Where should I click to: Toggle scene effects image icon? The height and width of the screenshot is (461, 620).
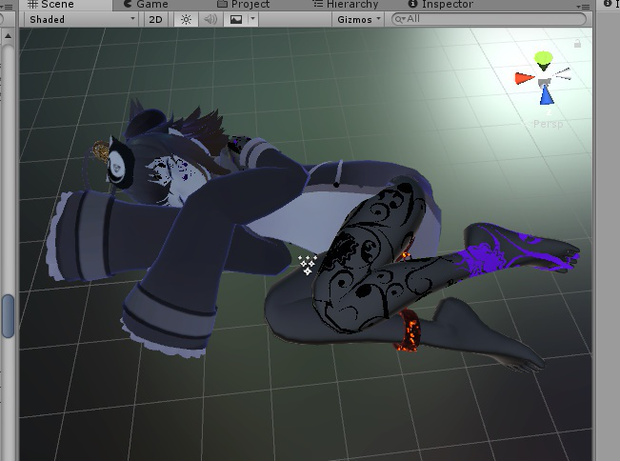(x=236, y=19)
